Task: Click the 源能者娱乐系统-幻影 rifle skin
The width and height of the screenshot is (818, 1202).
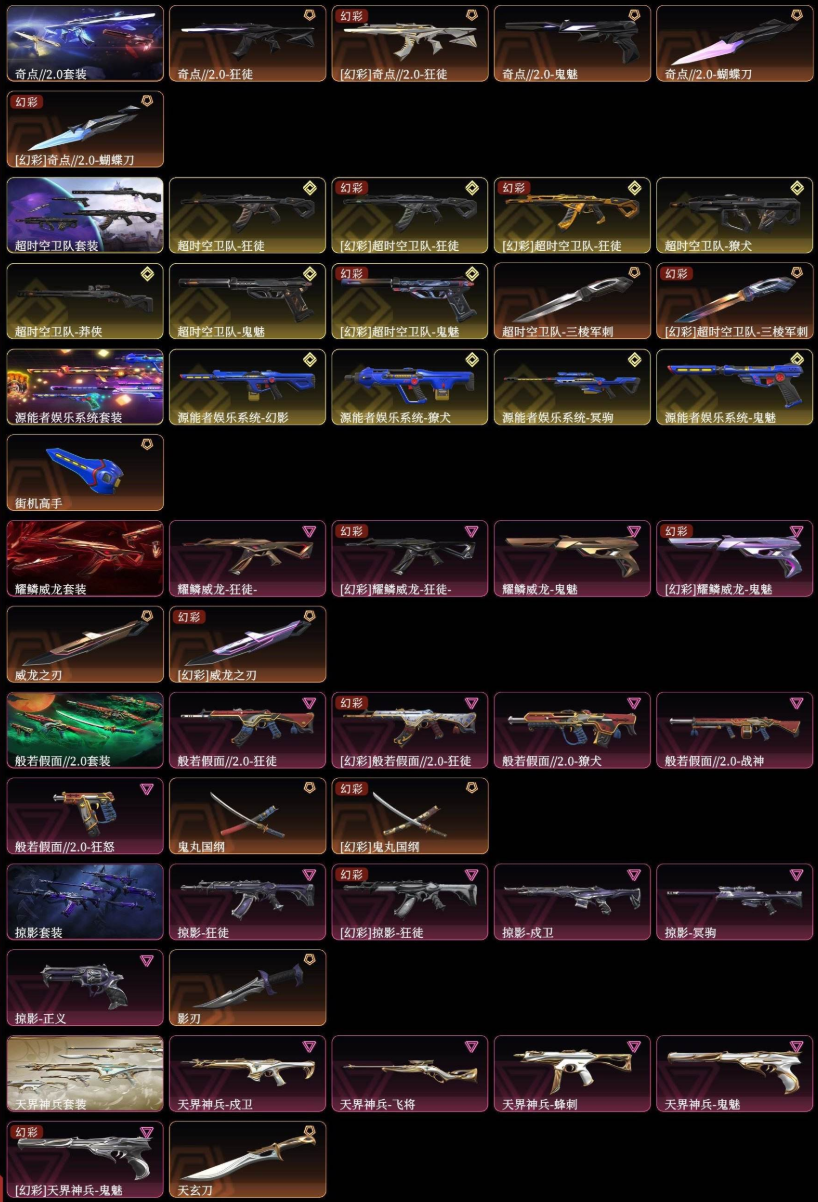Action: (x=247, y=387)
